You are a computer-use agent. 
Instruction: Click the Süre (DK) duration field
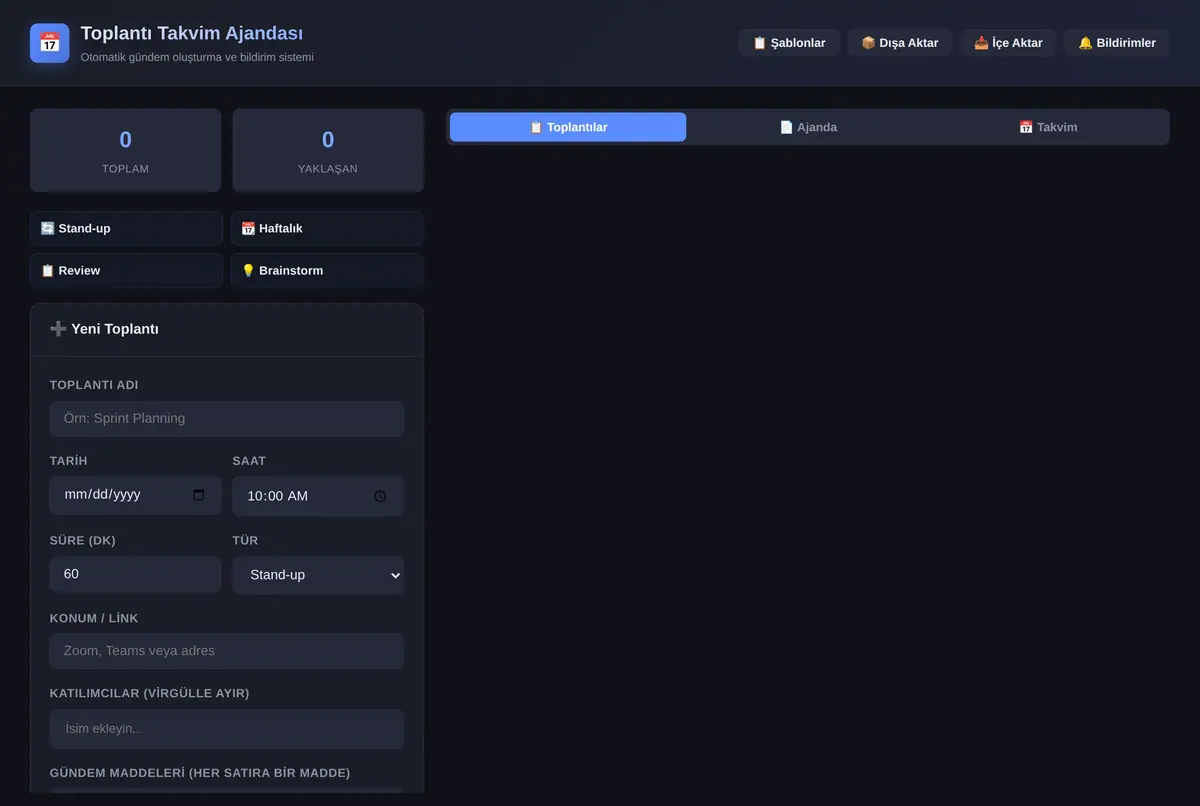(x=135, y=575)
